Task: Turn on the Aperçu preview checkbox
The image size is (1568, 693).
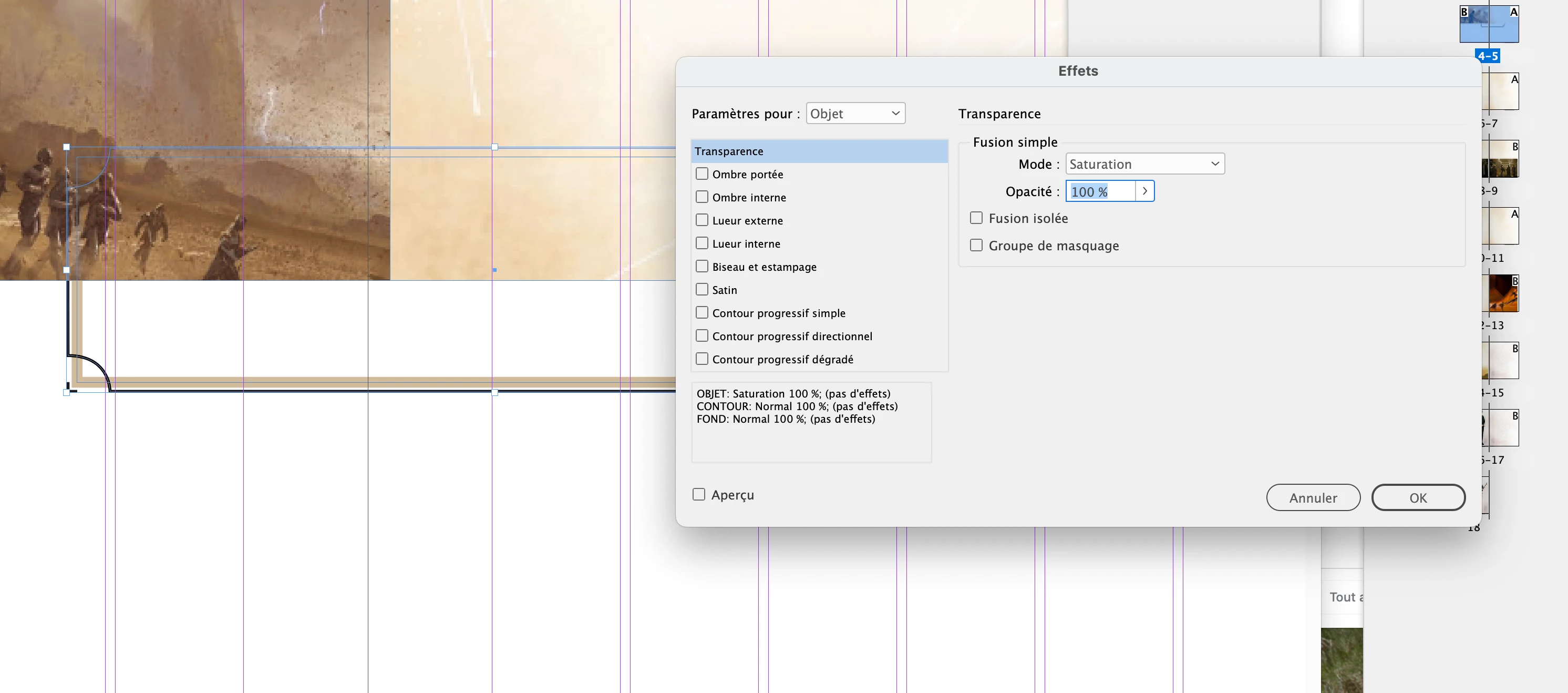Action: [x=699, y=494]
